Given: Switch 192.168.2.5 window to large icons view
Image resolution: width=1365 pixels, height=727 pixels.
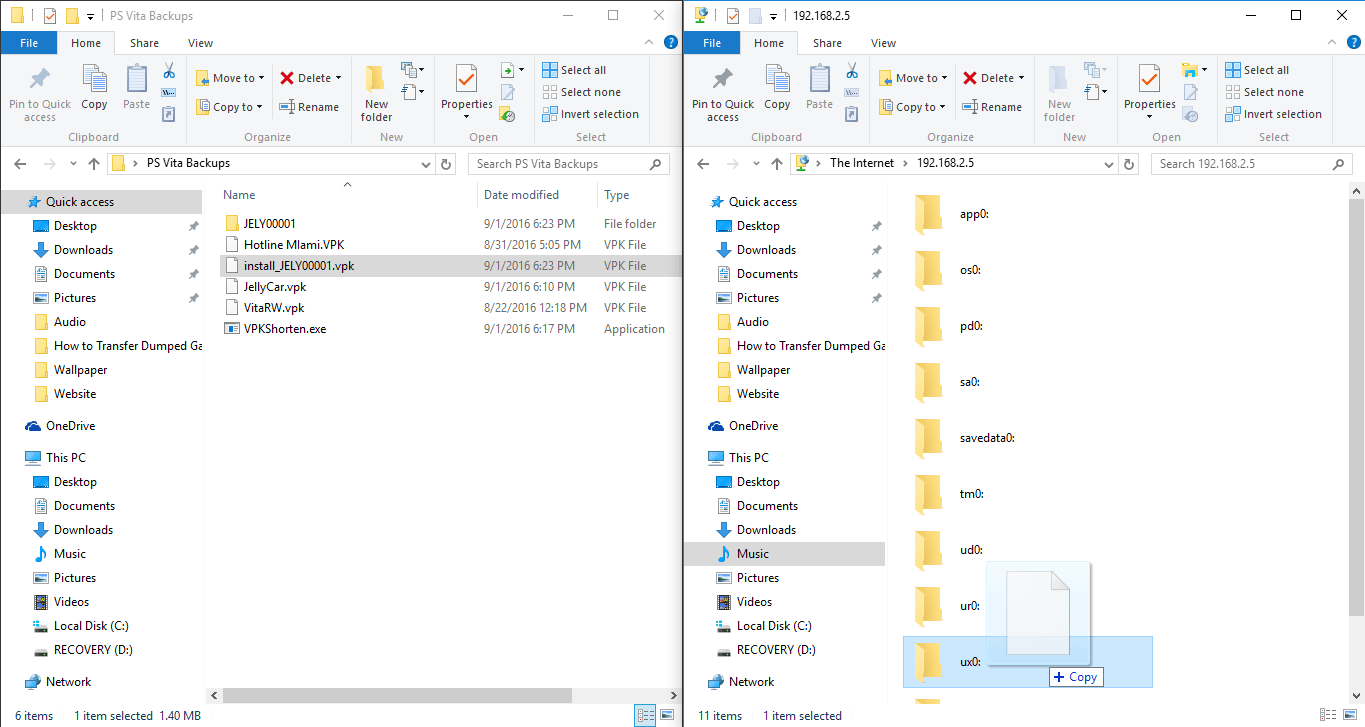Looking at the screenshot, I should point(1350,715).
